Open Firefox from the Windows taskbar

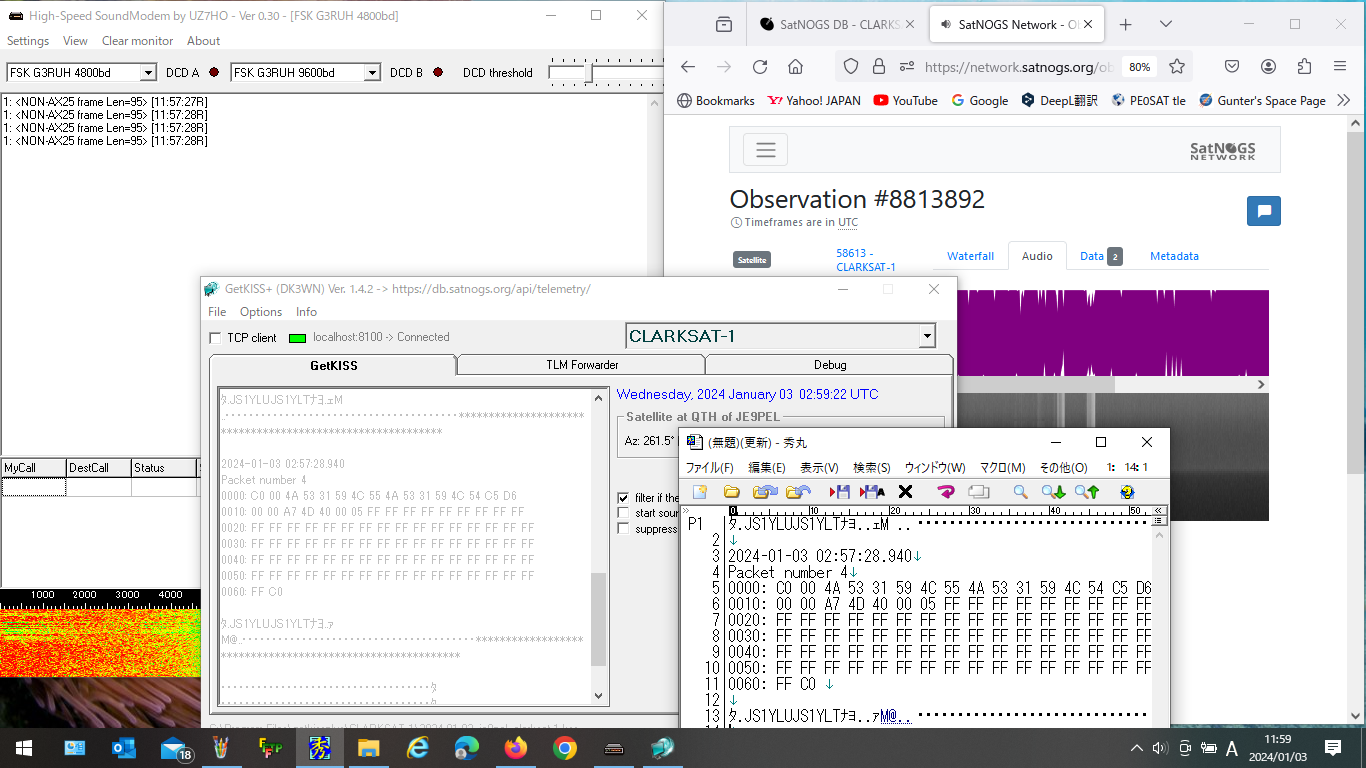[516, 748]
